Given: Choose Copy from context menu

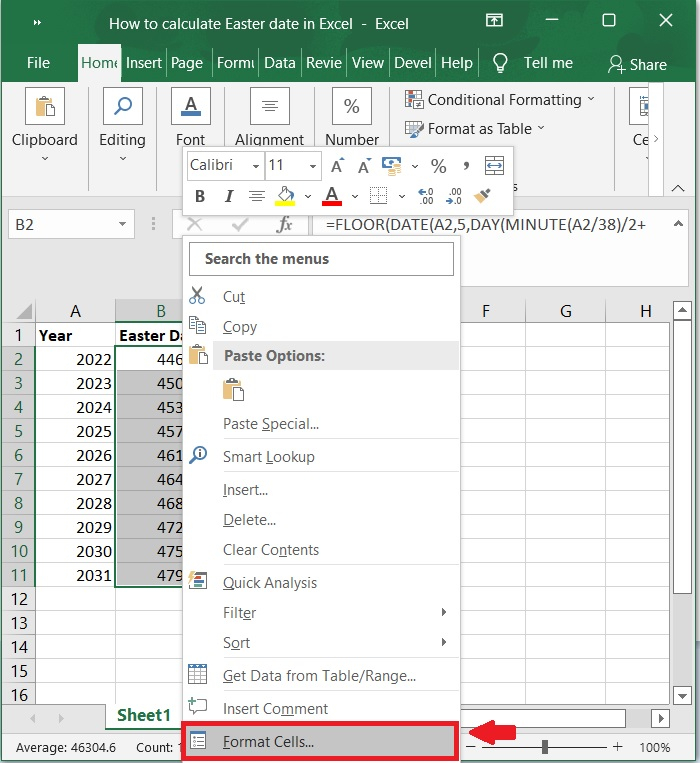Looking at the screenshot, I should (x=322, y=326).
